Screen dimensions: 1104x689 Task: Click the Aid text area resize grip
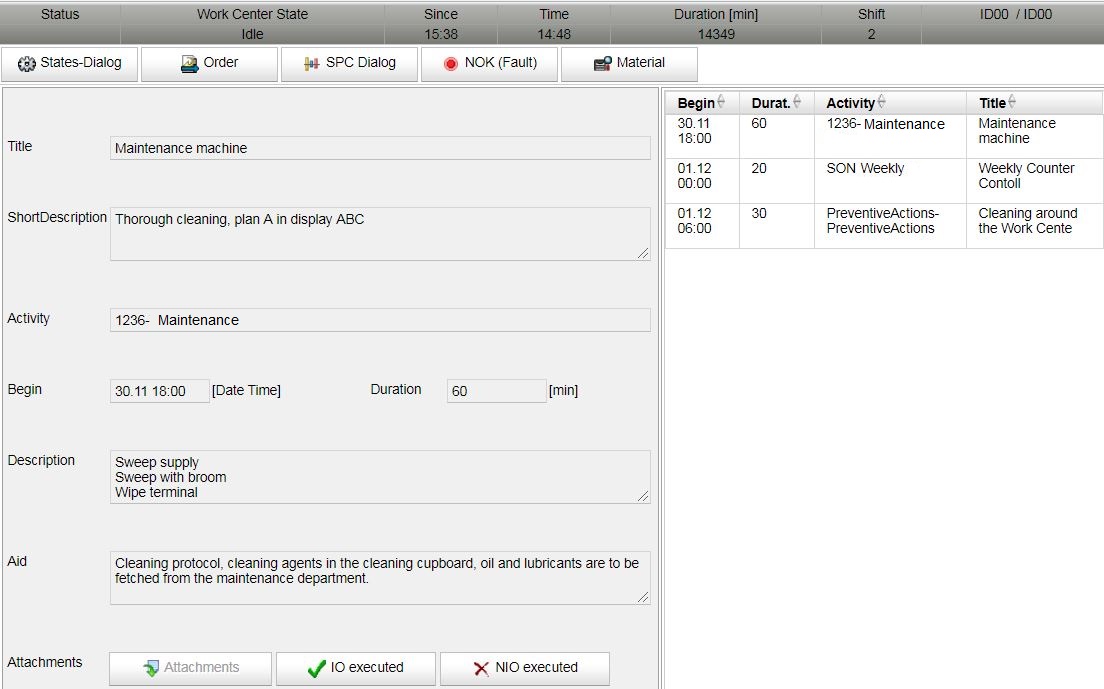coord(643,597)
